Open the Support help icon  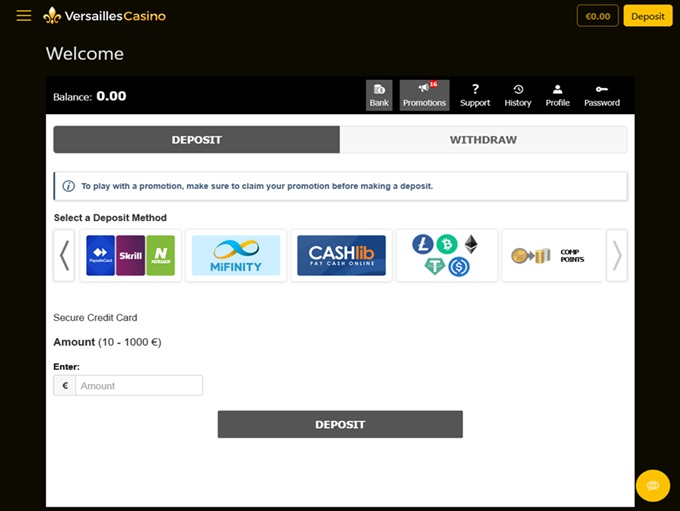coord(475,95)
